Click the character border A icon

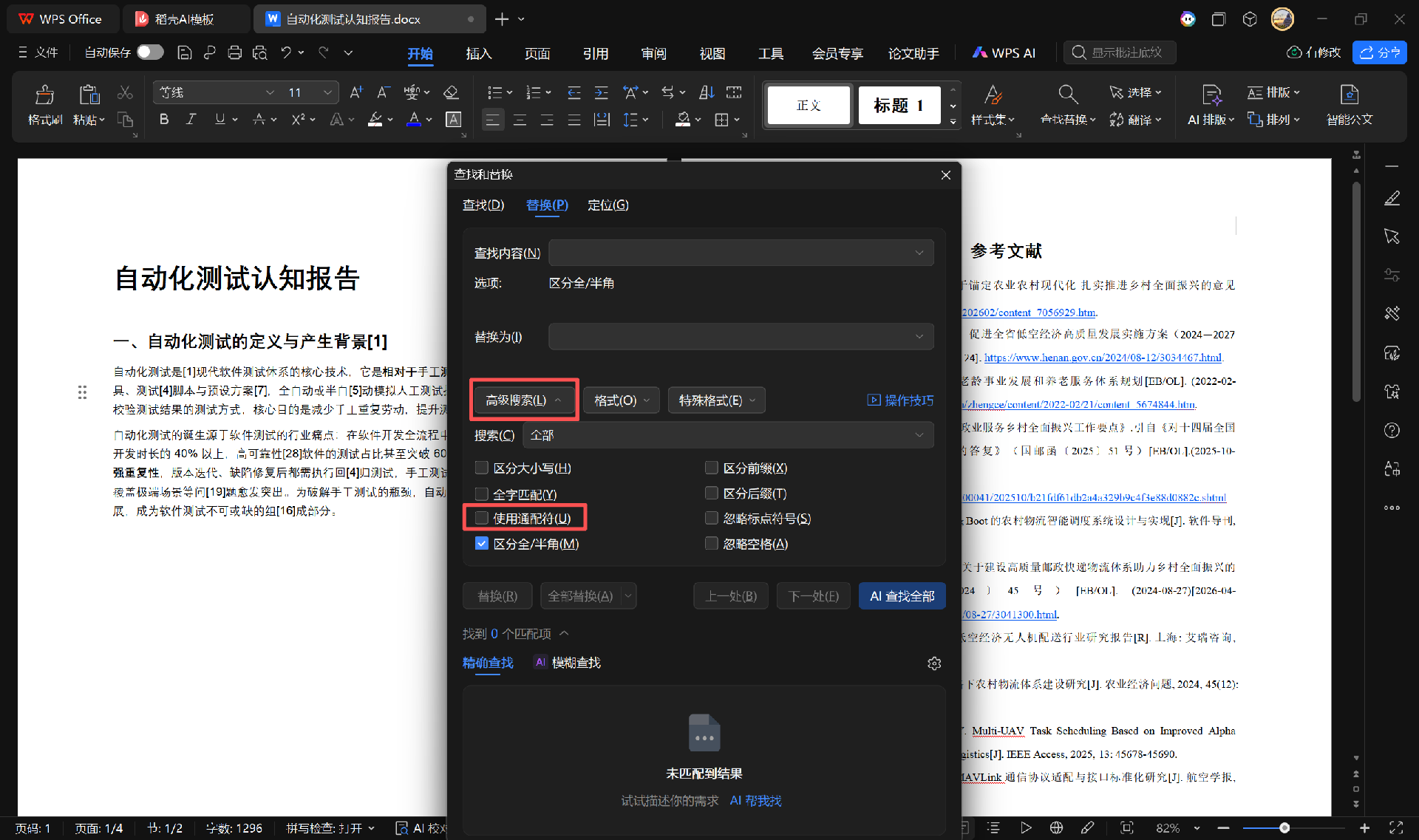[x=454, y=120]
